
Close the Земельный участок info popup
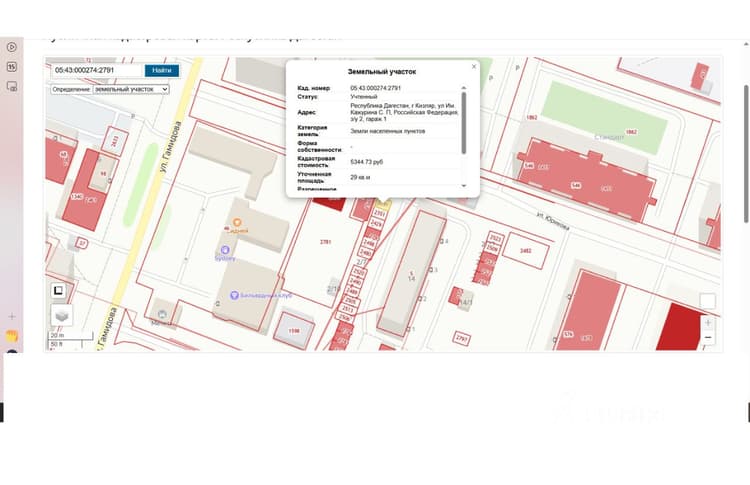[474, 66]
